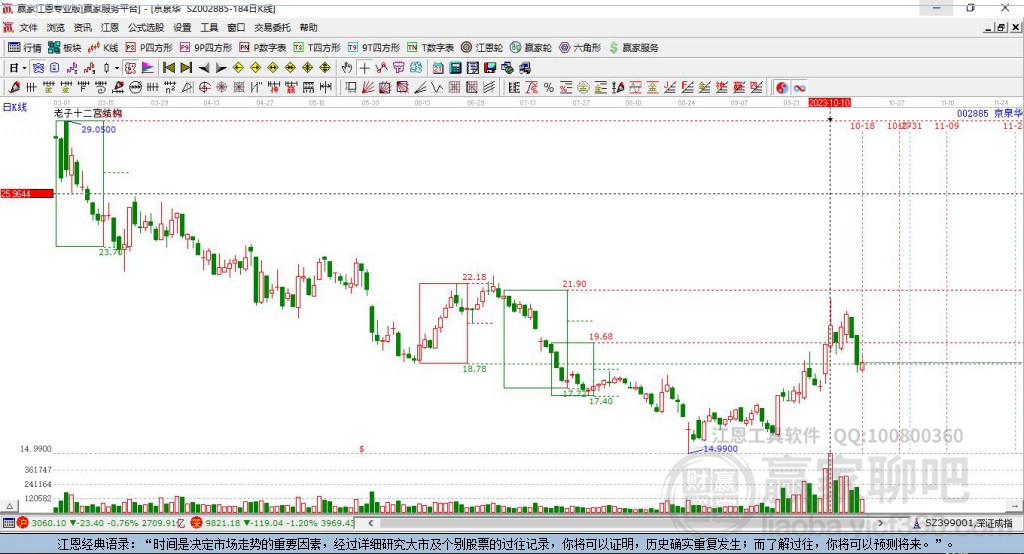The width and height of the screenshot is (1024, 554).
Task: Click the 赢家服务 dollar sign icon
Action: pos(613,48)
